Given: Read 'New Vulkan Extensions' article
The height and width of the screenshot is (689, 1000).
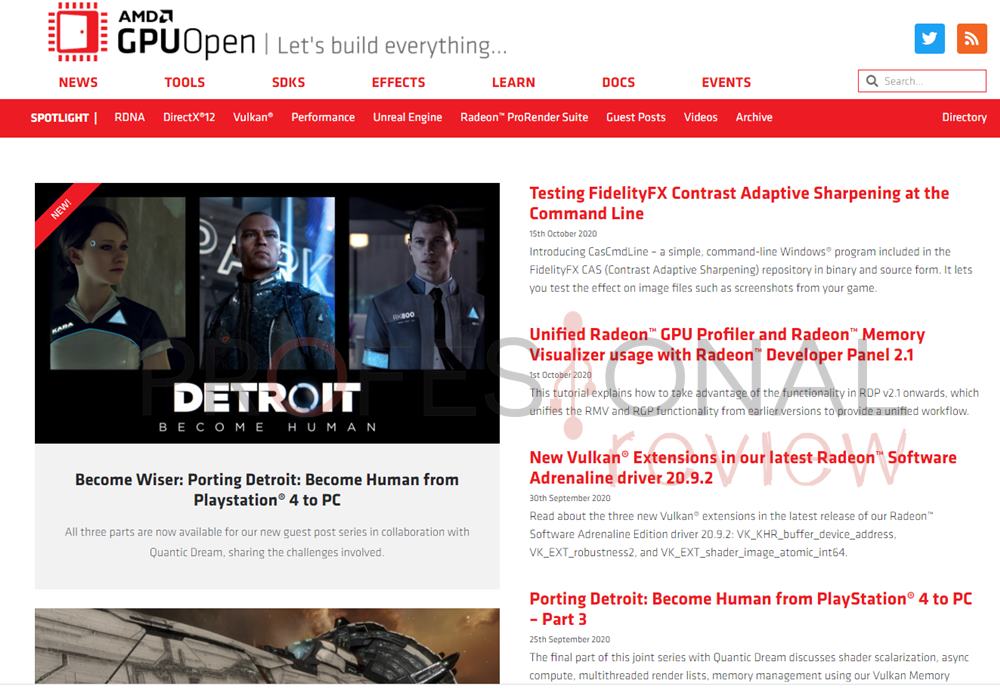Looking at the screenshot, I should coord(743,468).
